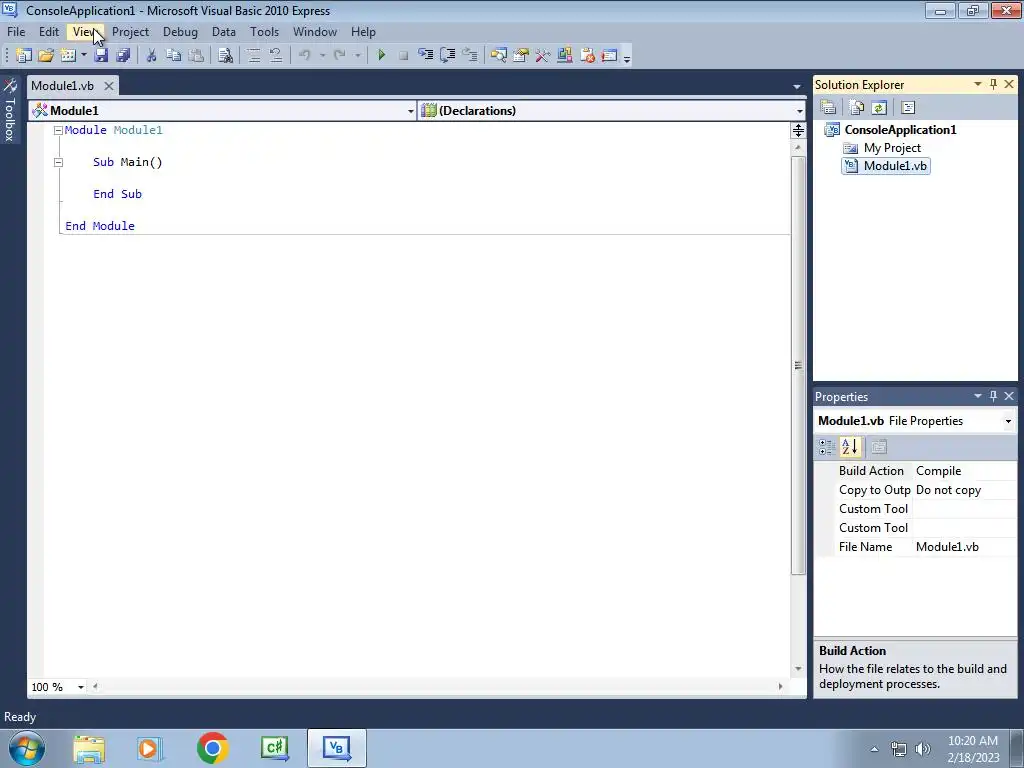Click the Redo arrow icon
This screenshot has height=768, width=1024.
[x=340, y=56]
